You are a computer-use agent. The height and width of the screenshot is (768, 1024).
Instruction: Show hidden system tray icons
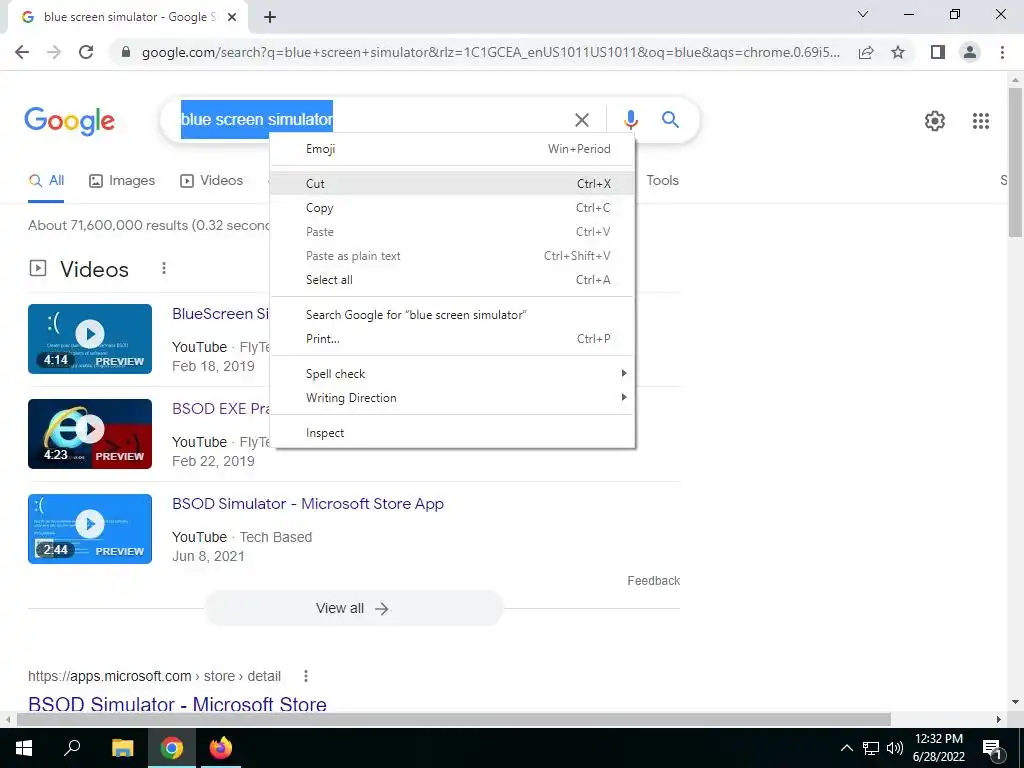click(846, 748)
